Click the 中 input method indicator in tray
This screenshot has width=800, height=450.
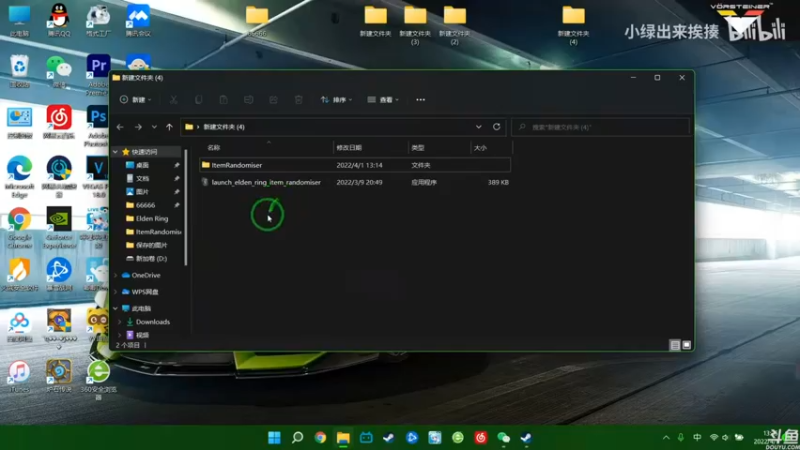(697, 438)
